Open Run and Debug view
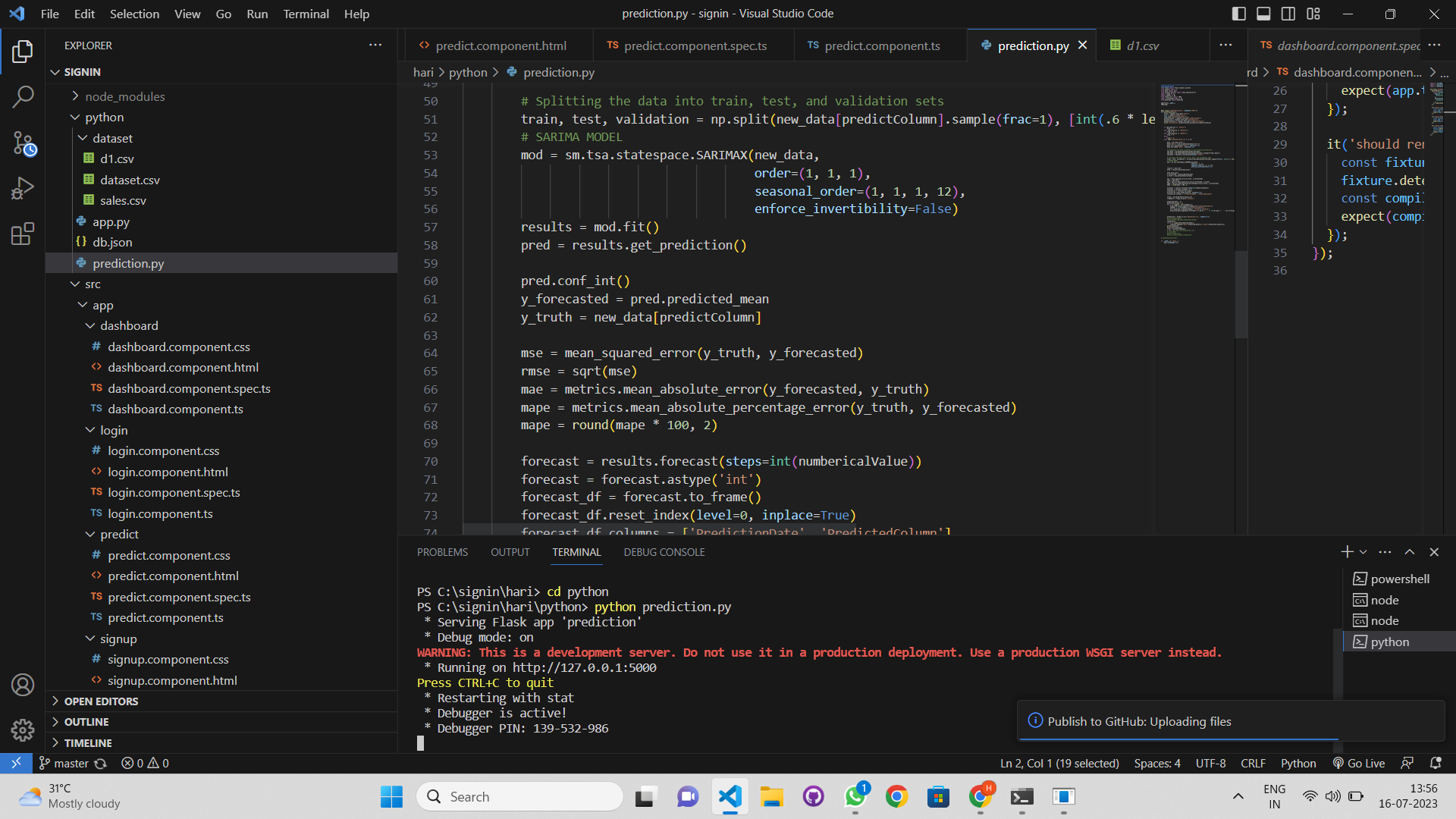1456x819 pixels. click(x=23, y=188)
